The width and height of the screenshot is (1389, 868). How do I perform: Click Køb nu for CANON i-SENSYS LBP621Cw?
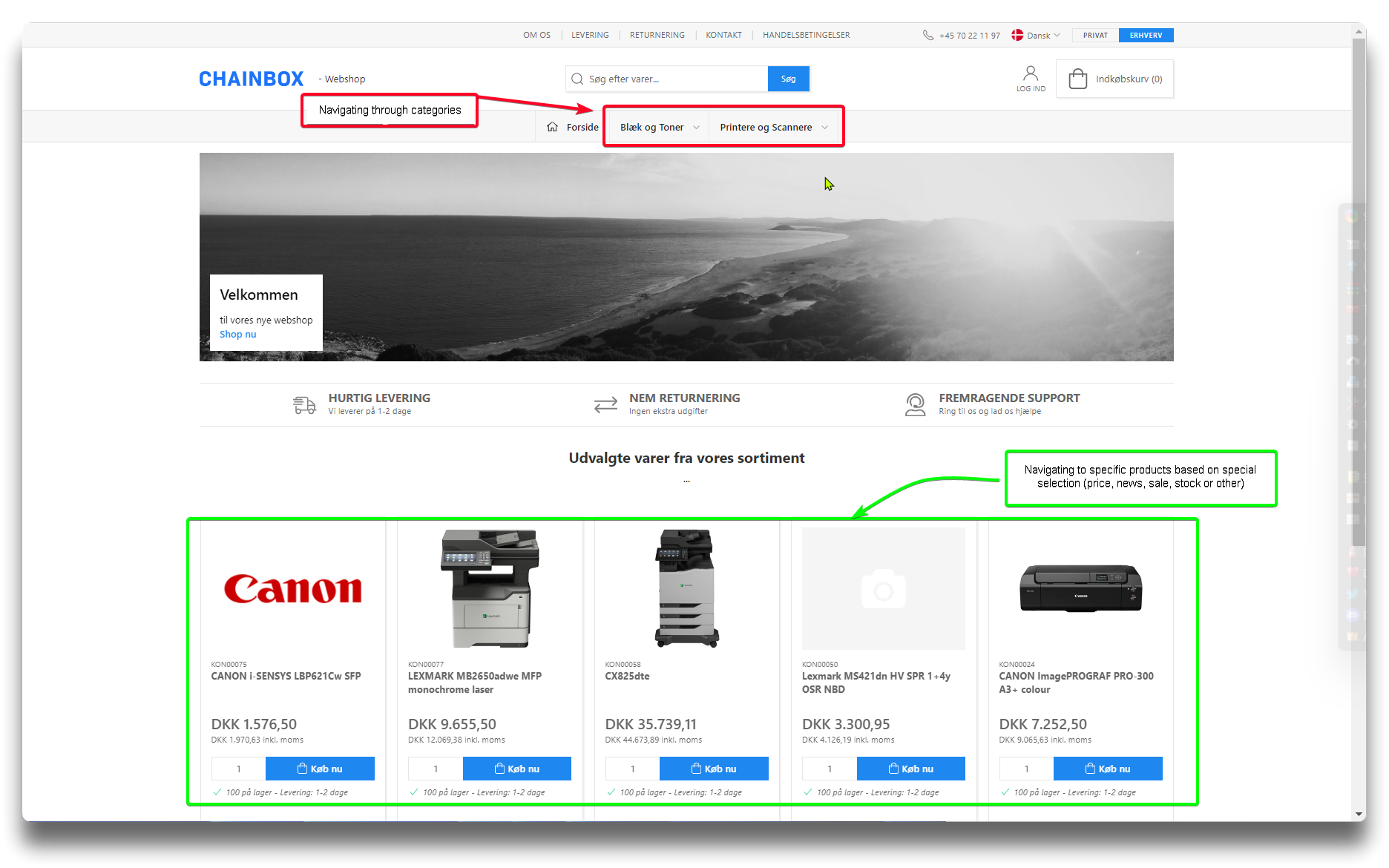pyautogui.click(x=320, y=769)
